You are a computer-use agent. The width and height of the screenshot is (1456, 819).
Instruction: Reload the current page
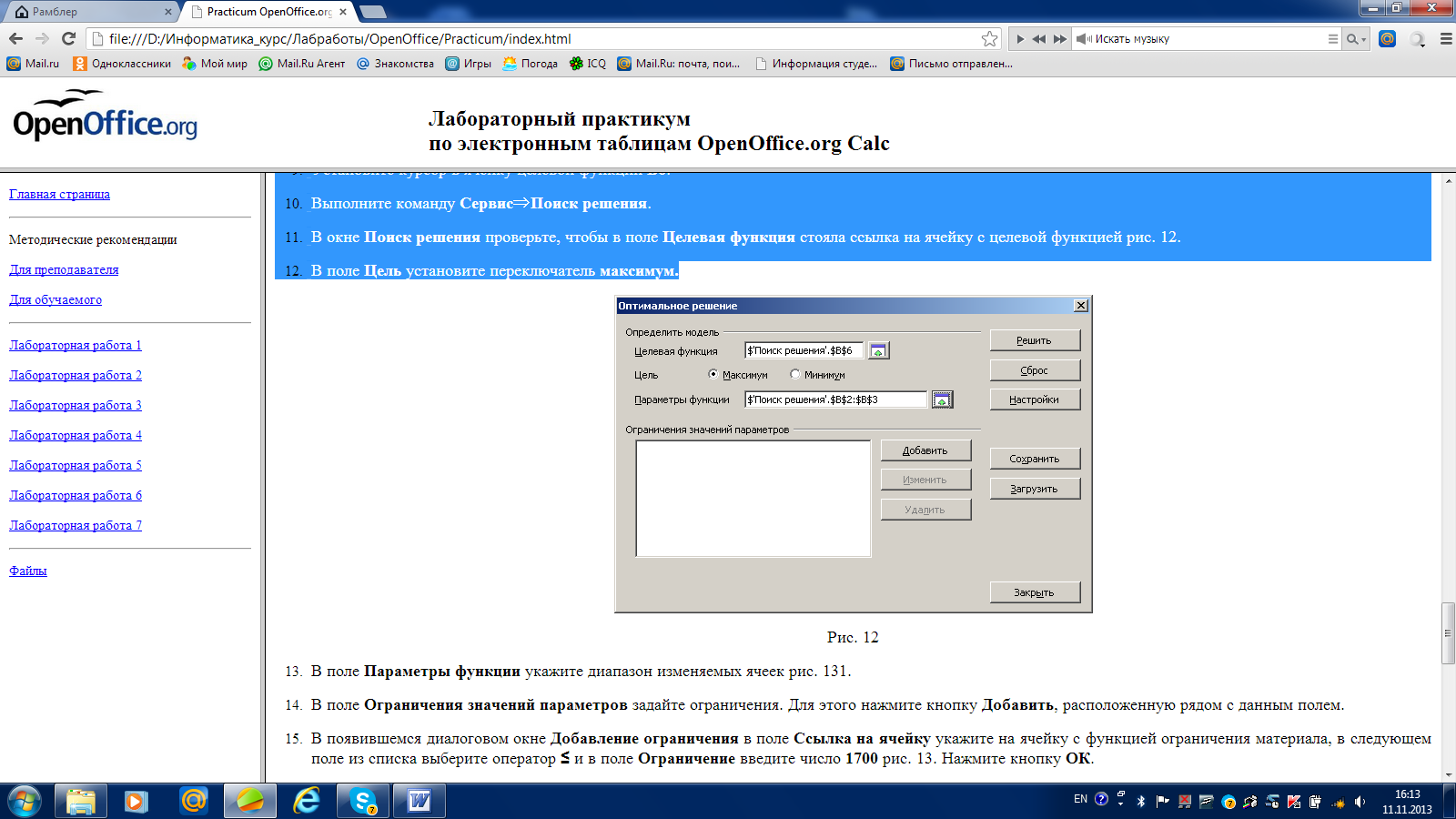[x=68, y=38]
